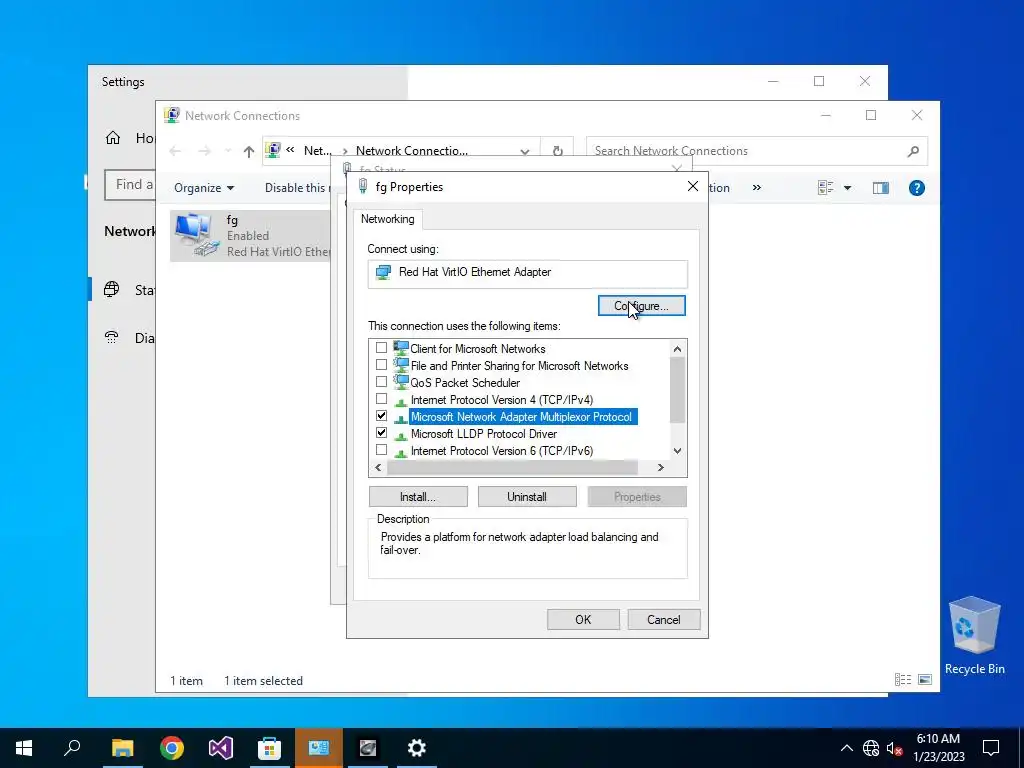Show more toolbar commands chevron
Screen dimensions: 1024x768
point(757,187)
